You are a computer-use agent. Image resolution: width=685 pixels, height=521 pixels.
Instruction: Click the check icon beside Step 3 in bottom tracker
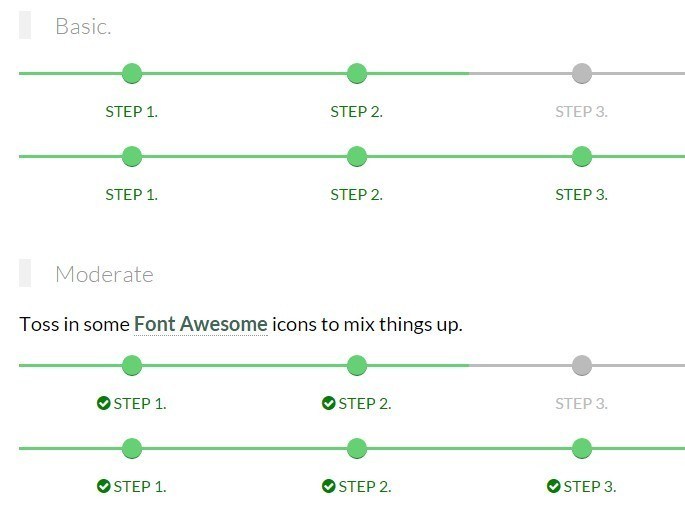[x=554, y=486]
